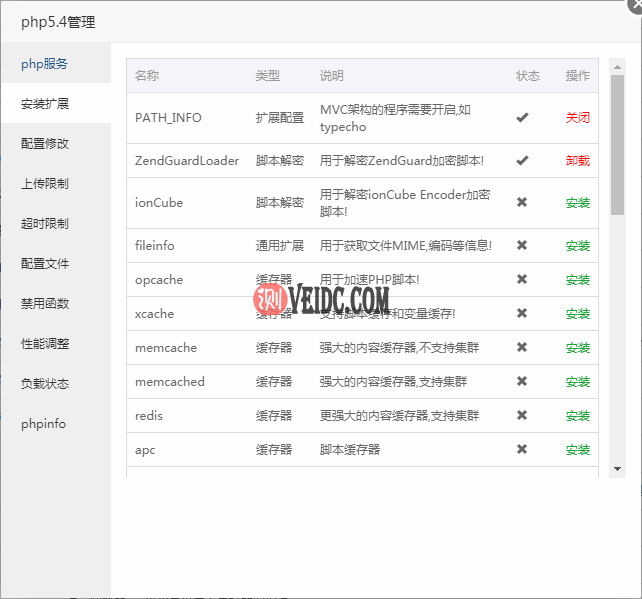This screenshot has height=599, width=642.
Task: Open the phpinfo tab
Action: 44,424
